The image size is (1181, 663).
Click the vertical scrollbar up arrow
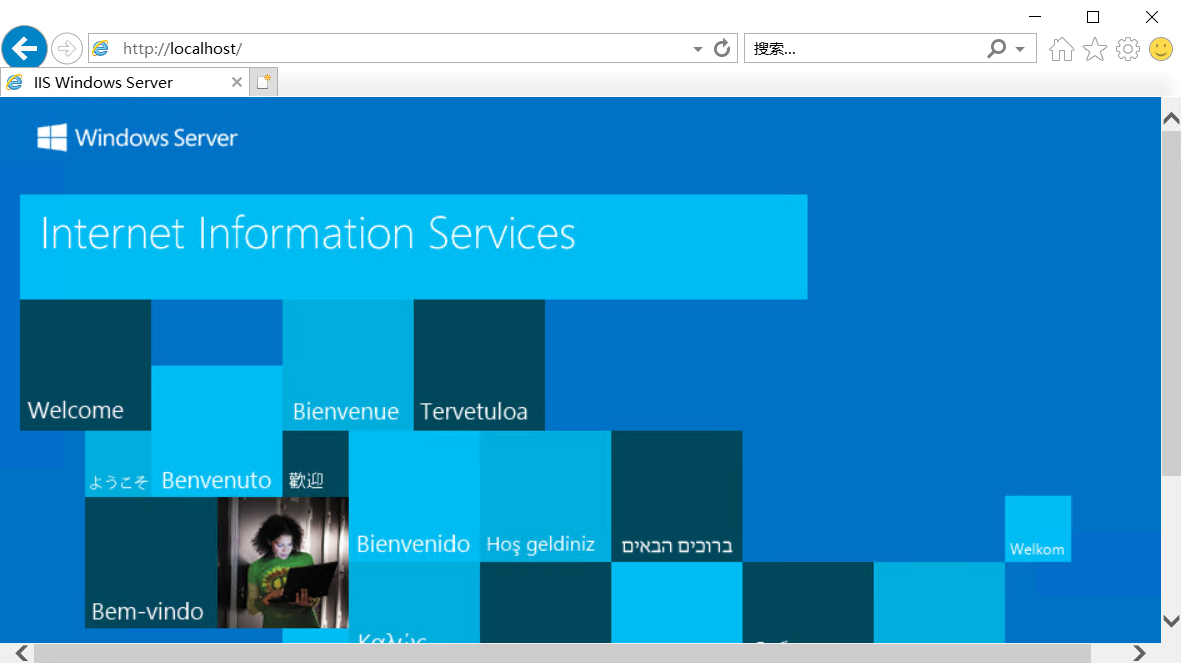[1170, 118]
